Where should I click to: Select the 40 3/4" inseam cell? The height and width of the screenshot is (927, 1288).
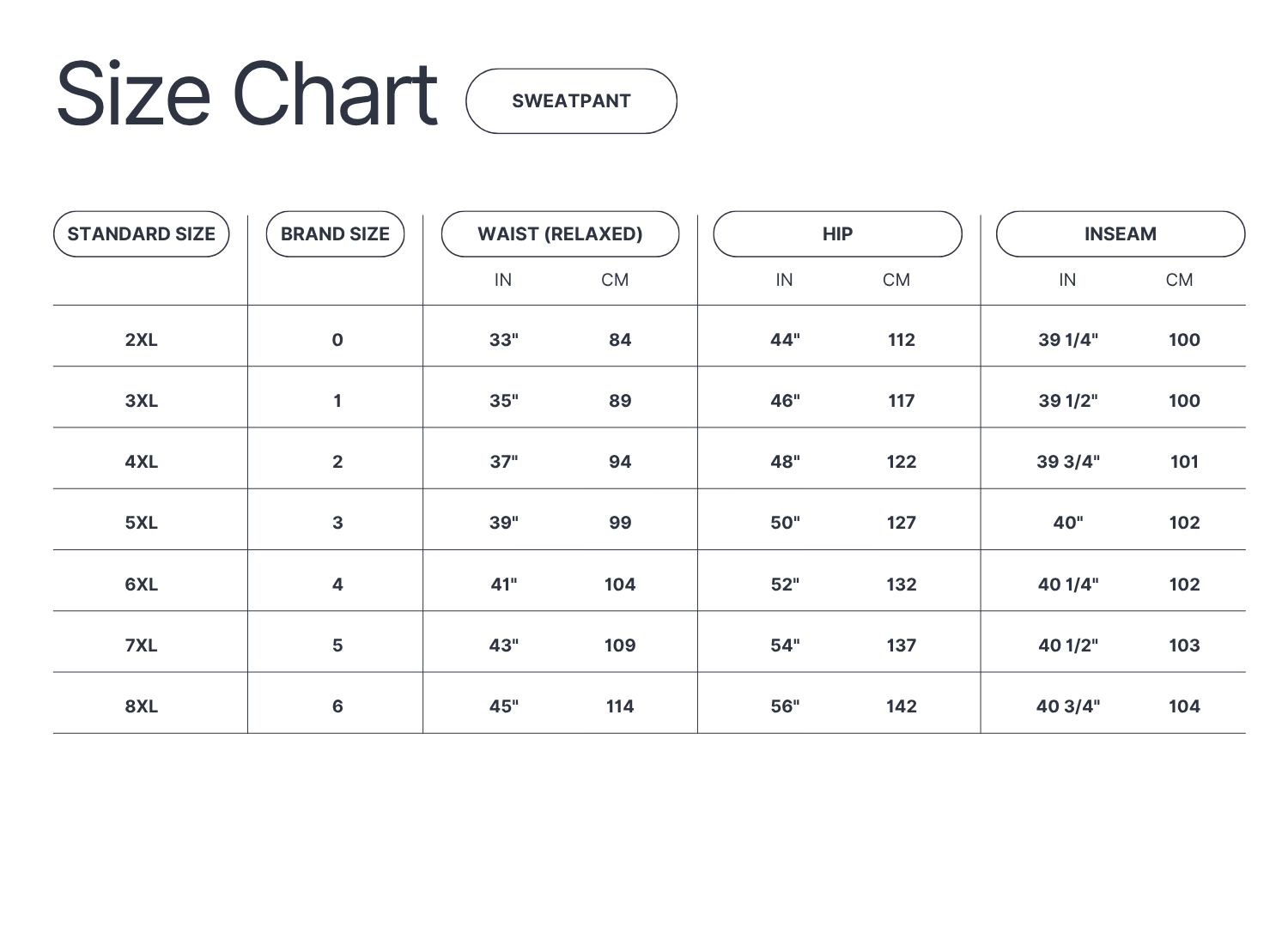point(1068,706)
